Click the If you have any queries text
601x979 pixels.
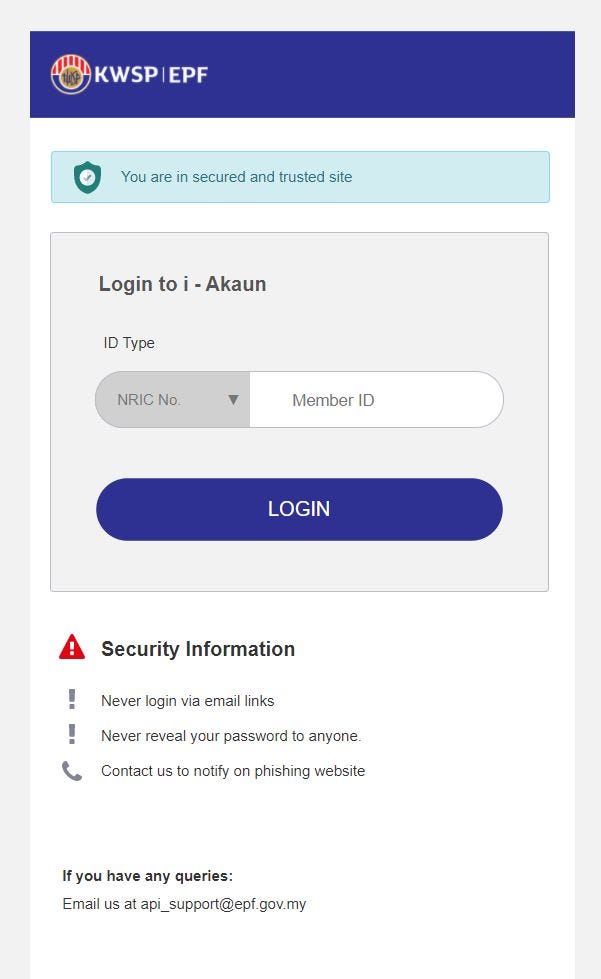click(147, 876)
